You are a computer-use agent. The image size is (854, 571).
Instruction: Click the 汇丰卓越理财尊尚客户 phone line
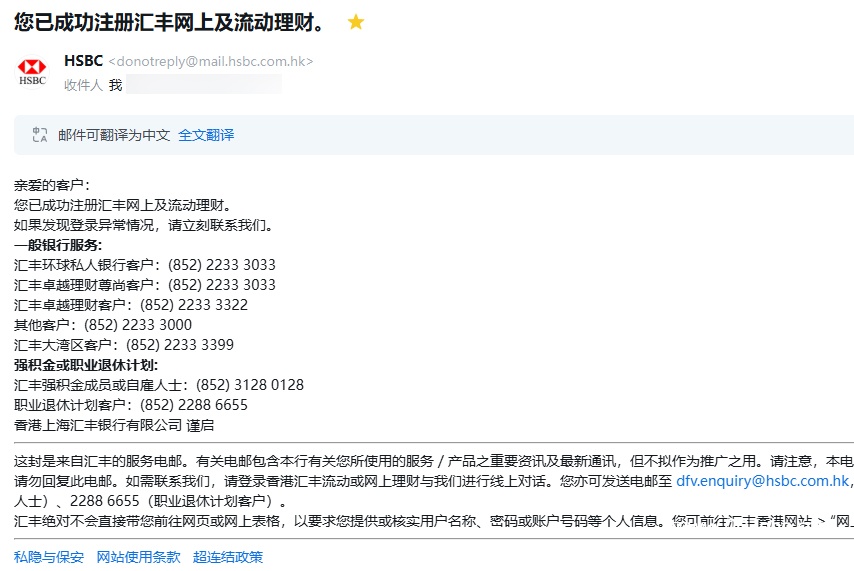(145, 285)
